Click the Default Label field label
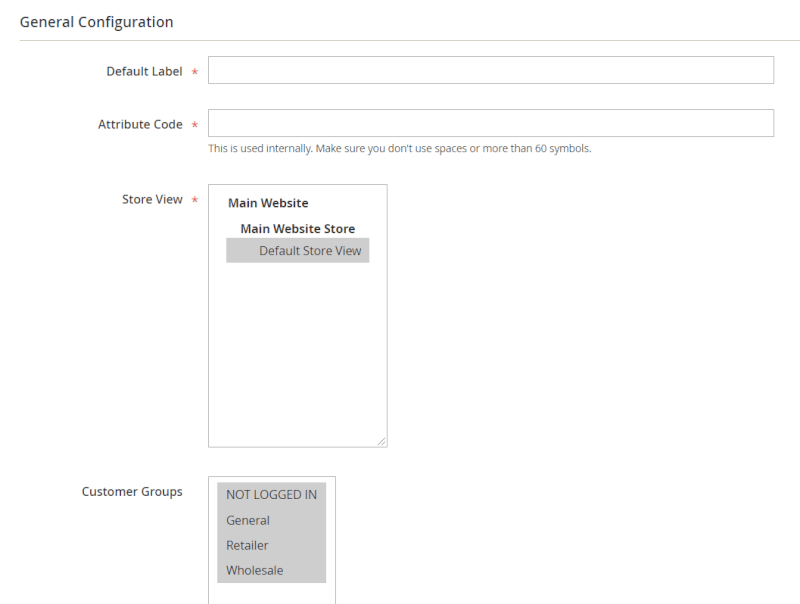The height and width of the screenshot is (604, 800). [144, 72]
